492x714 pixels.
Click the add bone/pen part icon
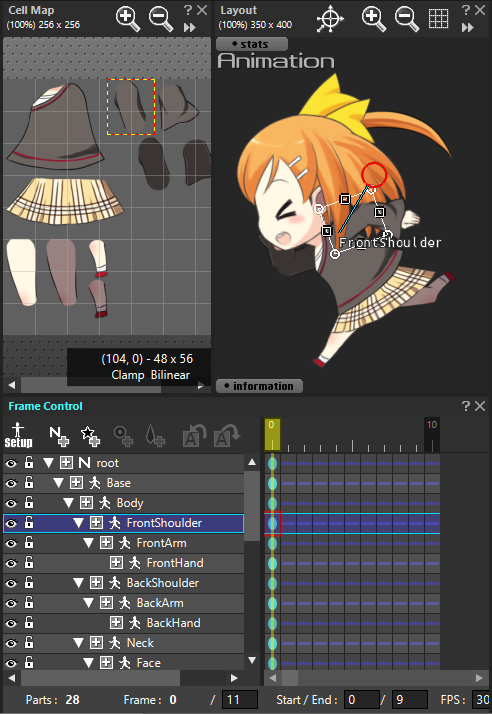coord(155,435)
